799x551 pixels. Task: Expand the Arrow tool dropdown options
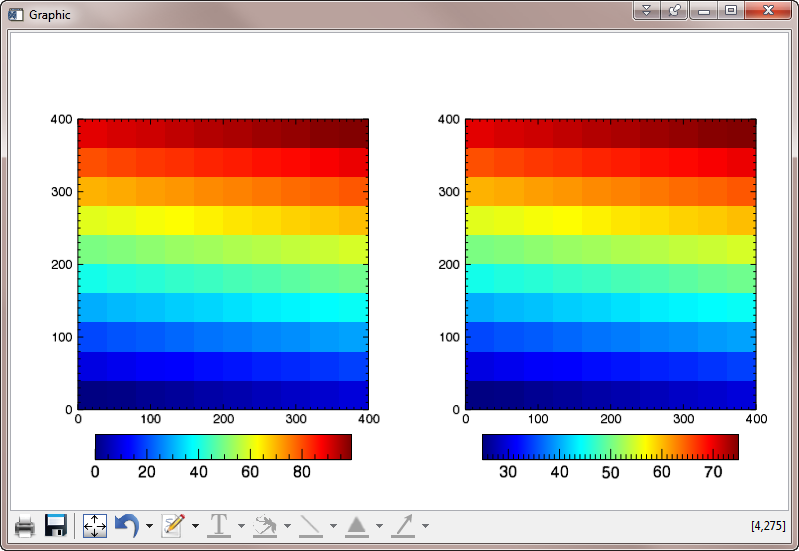tap(425, 526)
